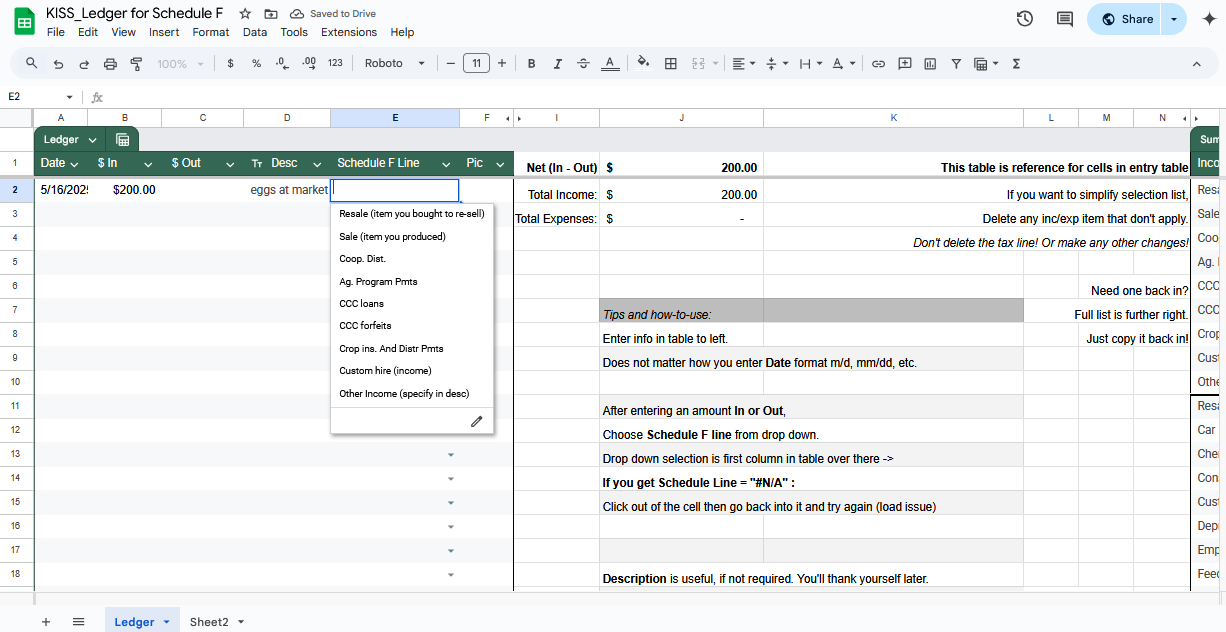Click the font size input box

(476, 64)
